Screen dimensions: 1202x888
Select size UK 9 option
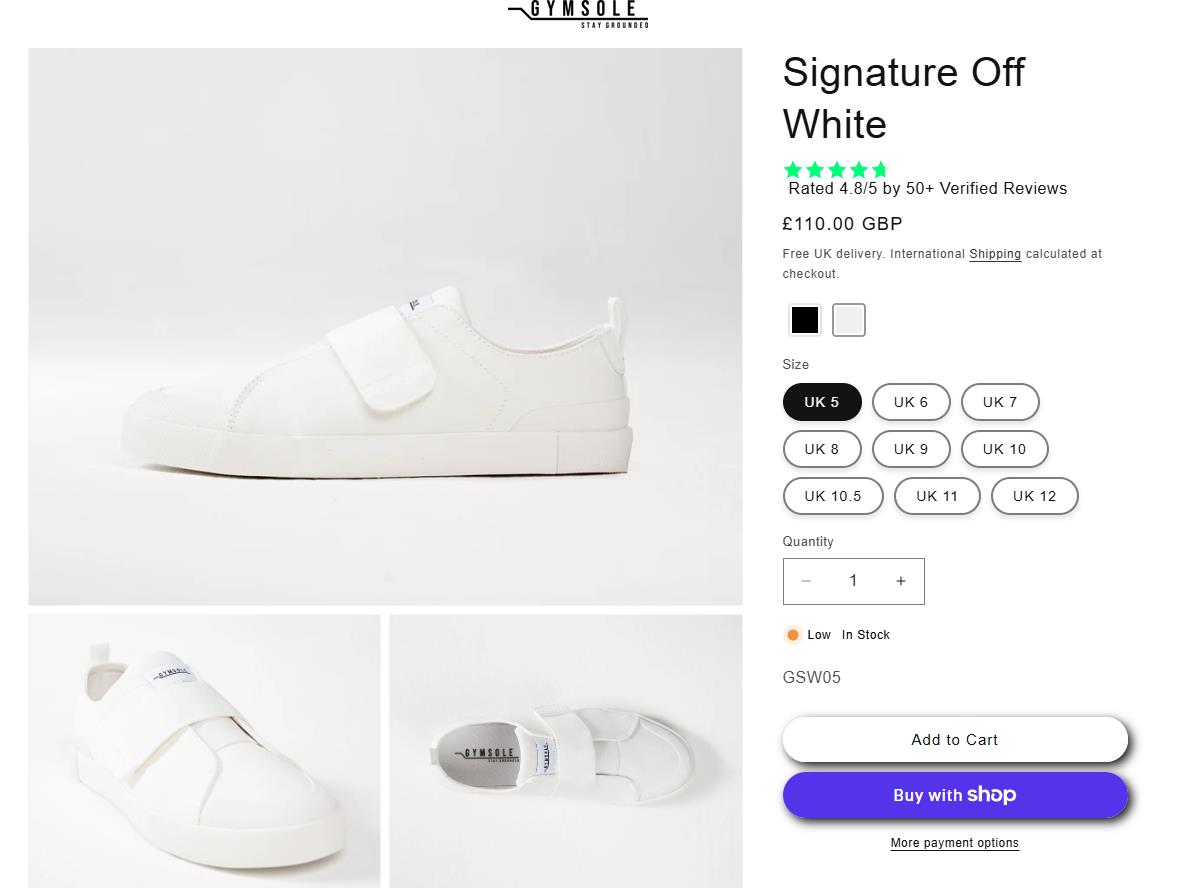911,449
